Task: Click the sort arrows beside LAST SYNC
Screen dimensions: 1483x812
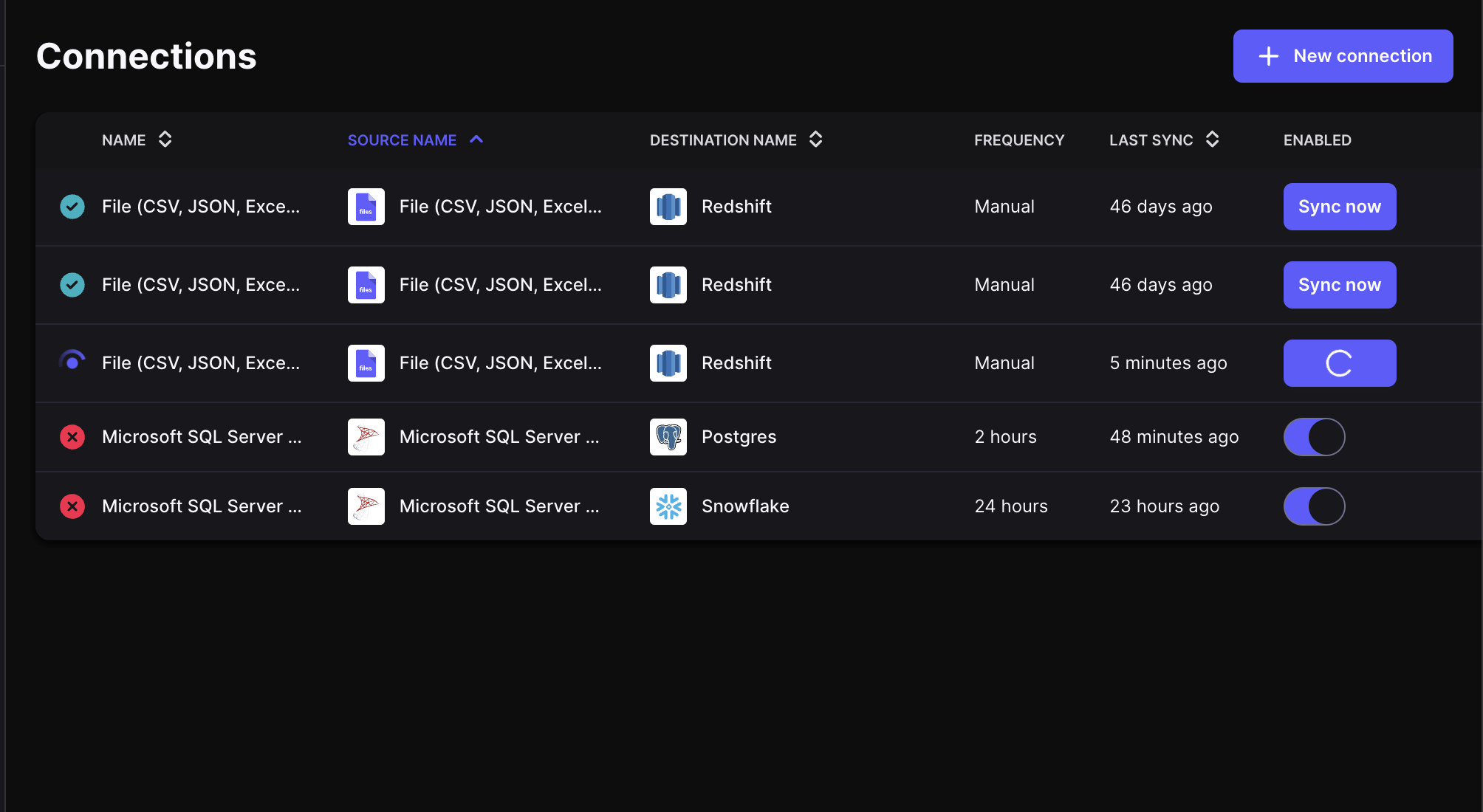Action: coord(1213,140)
